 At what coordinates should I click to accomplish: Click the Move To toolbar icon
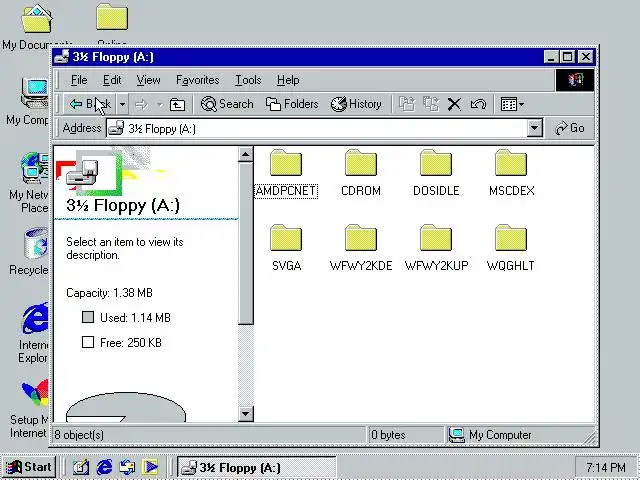pos(407,104)
